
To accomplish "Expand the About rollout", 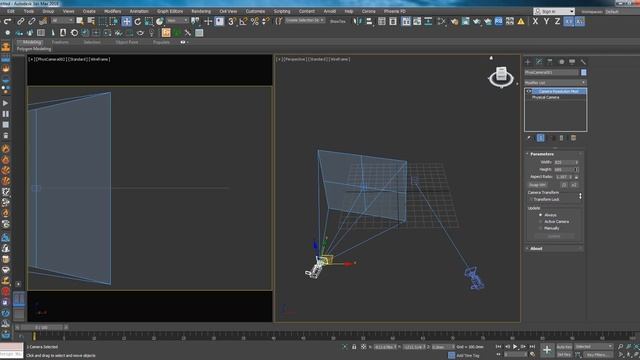I will tap(536, 248).
